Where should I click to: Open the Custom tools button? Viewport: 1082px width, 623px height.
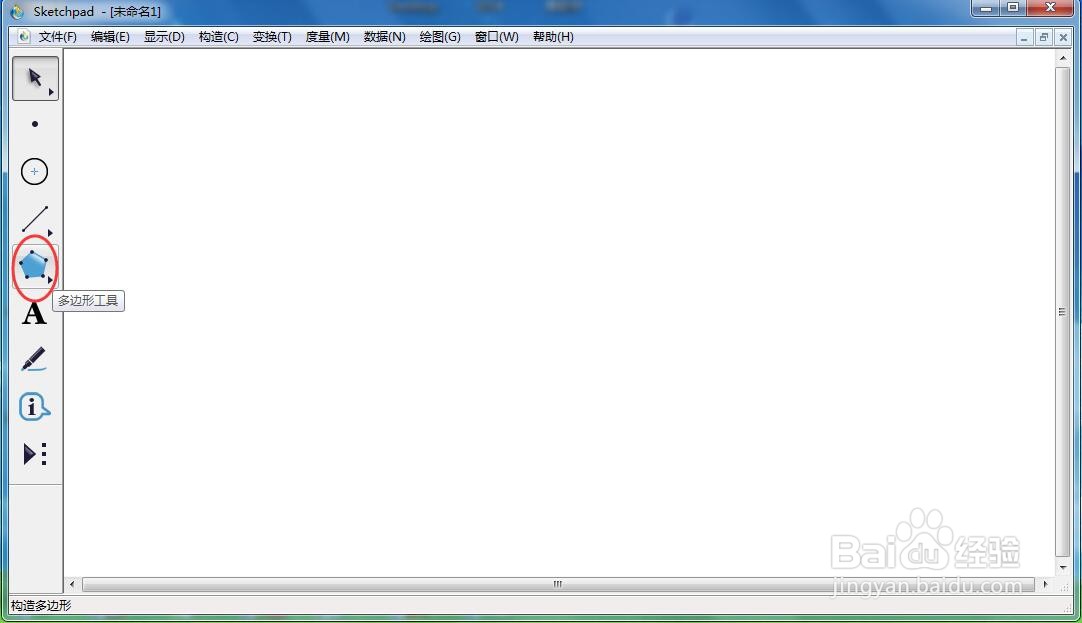pos(35,454)
